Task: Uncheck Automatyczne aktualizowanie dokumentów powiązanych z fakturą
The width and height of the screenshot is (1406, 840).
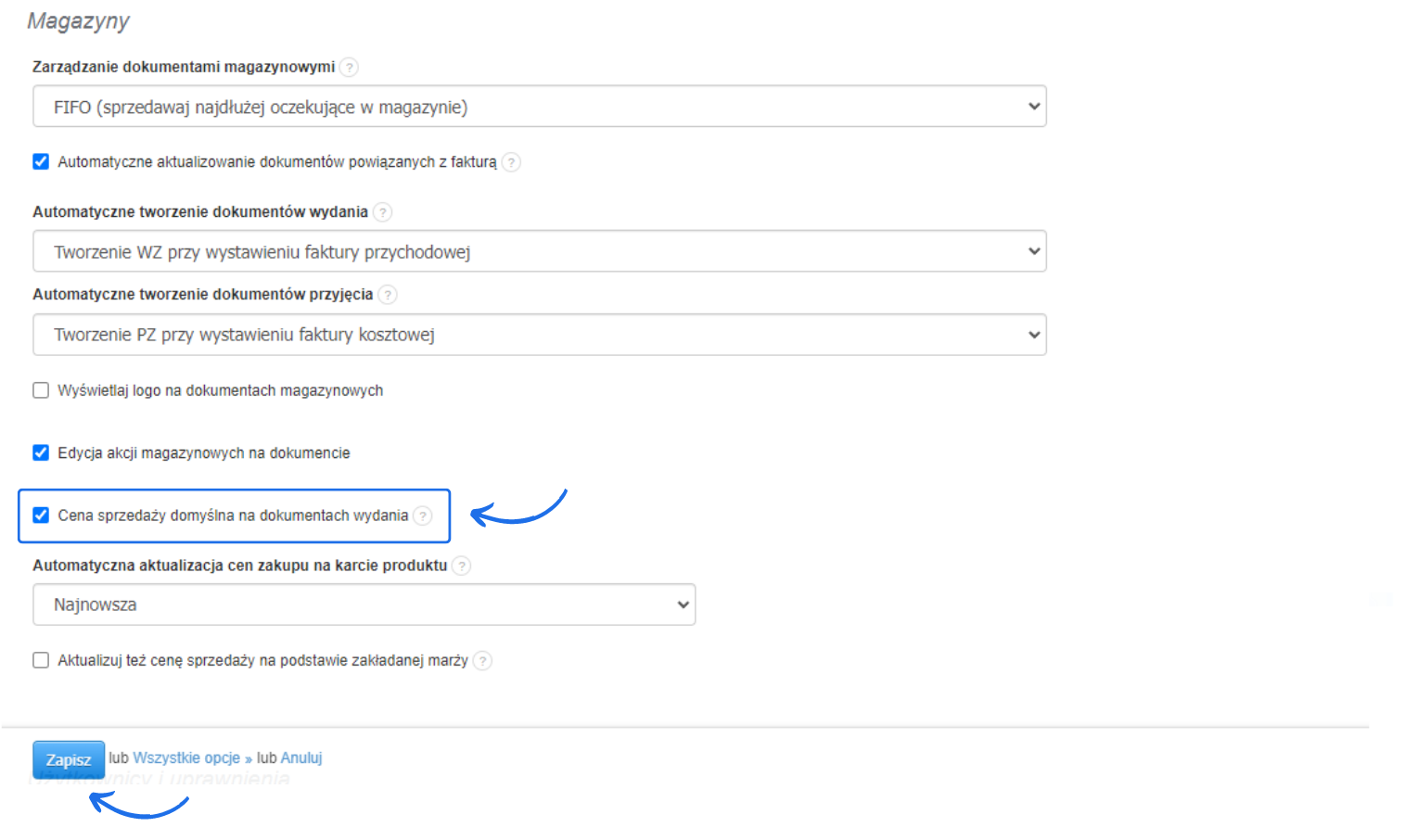Action: click(x=41, y=162)
